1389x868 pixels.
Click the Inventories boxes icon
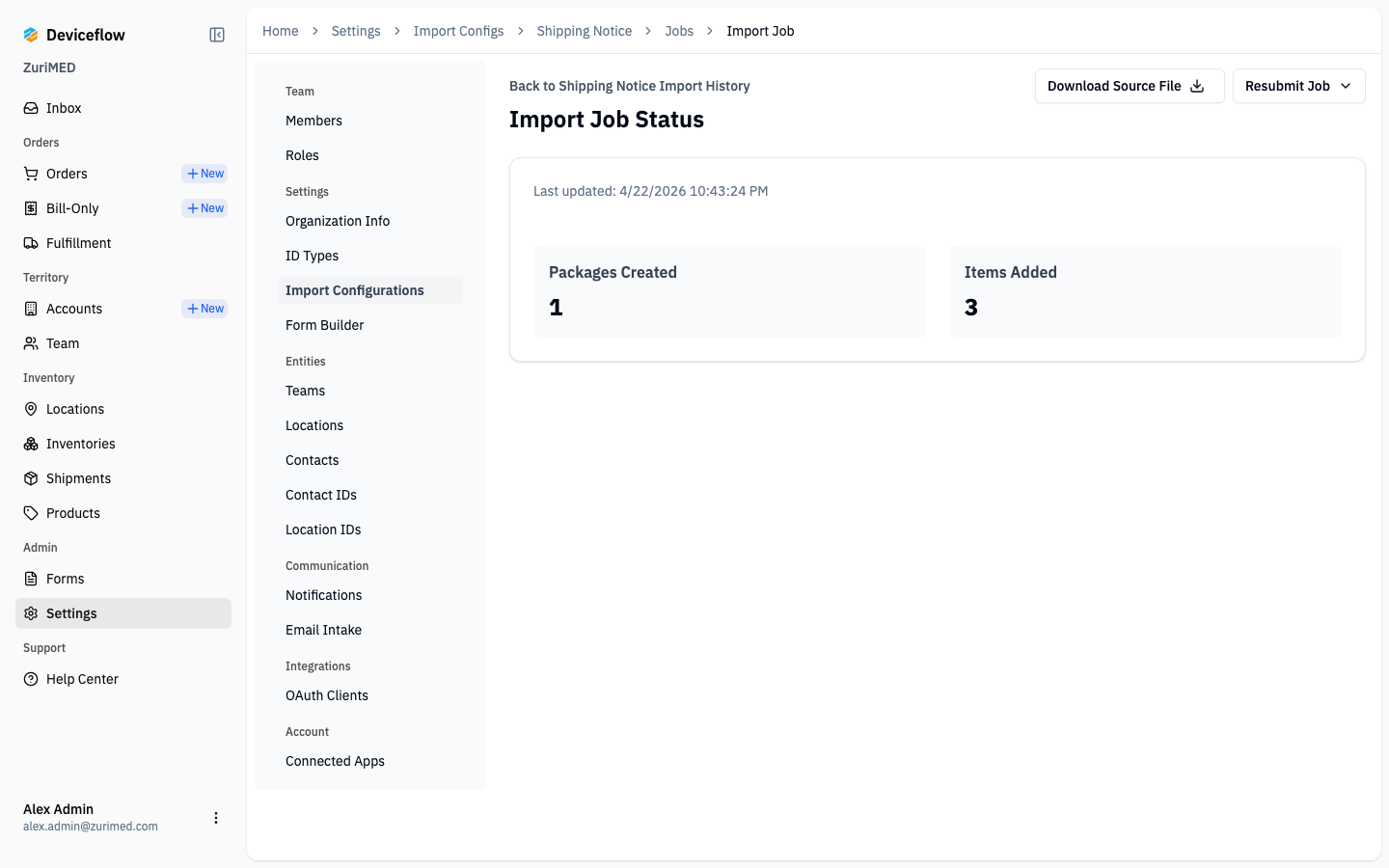[31, 444]
